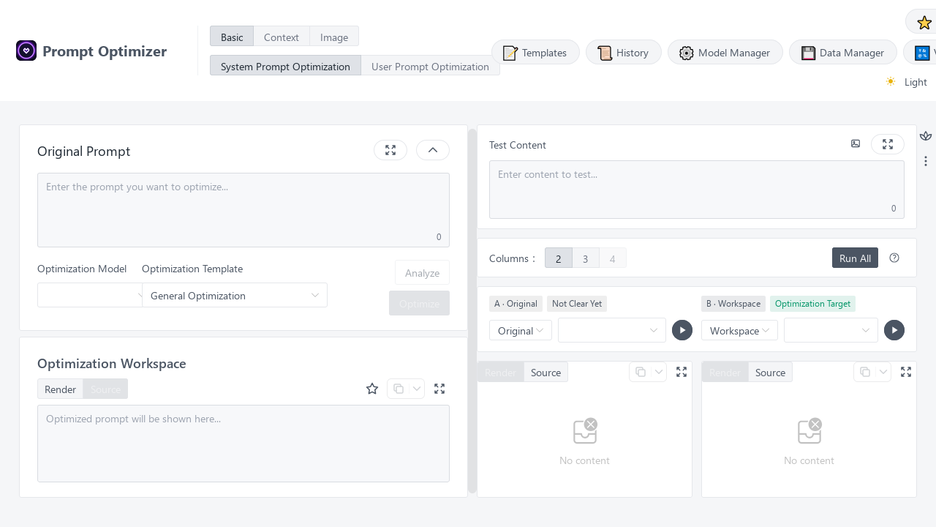Image resolution: width=936 pixels, height=527 pixels.
Task: Click the yellow star favorites icon
Action: pos(923,23)
